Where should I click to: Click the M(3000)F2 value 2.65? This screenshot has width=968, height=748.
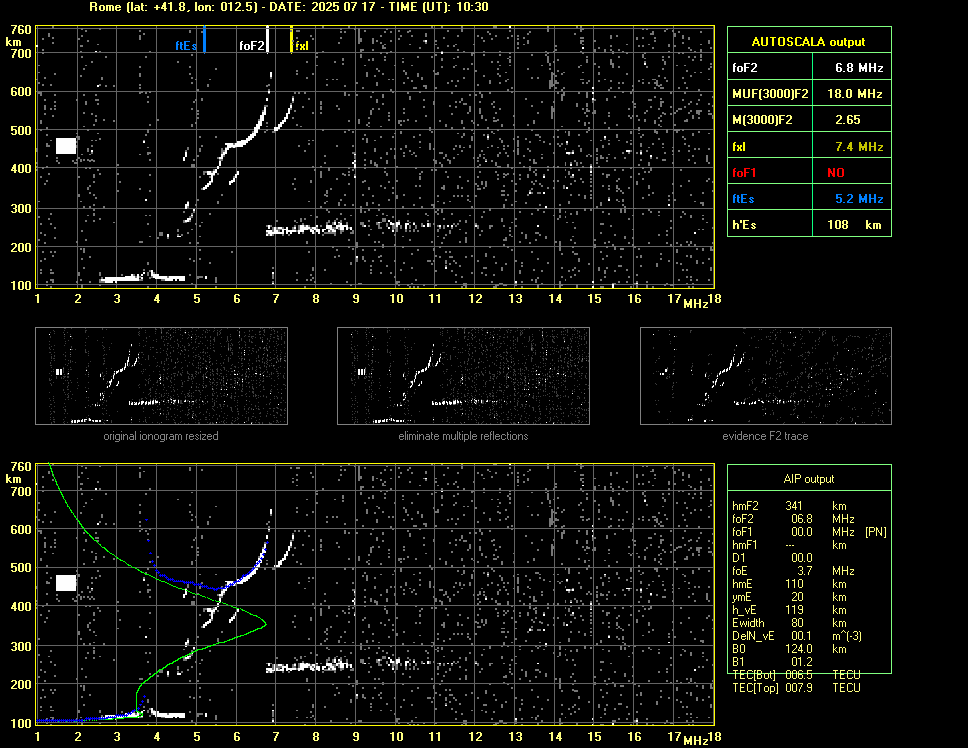(x=848, y=120)
